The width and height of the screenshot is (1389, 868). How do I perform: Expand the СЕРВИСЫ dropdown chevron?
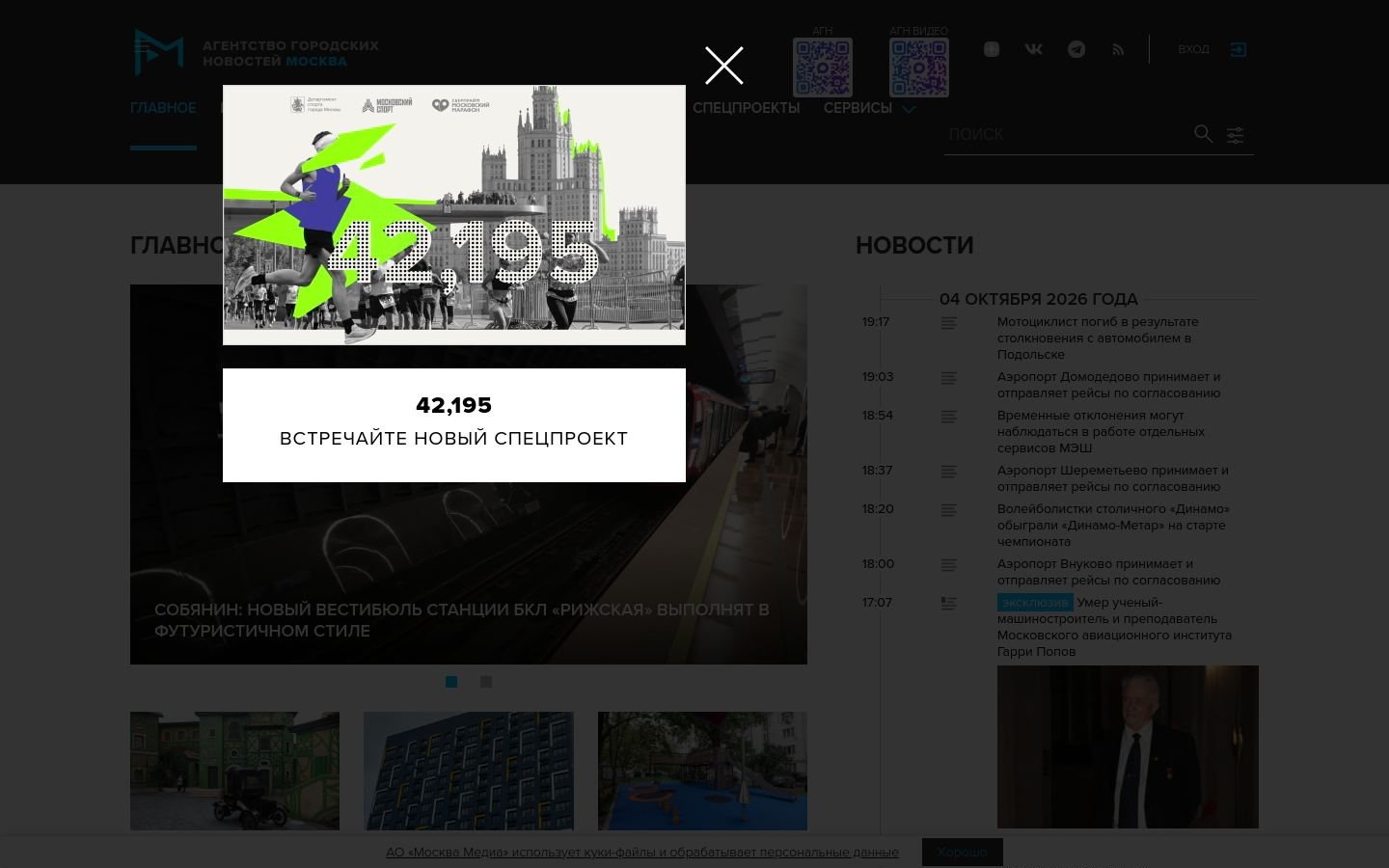[909, 109]
